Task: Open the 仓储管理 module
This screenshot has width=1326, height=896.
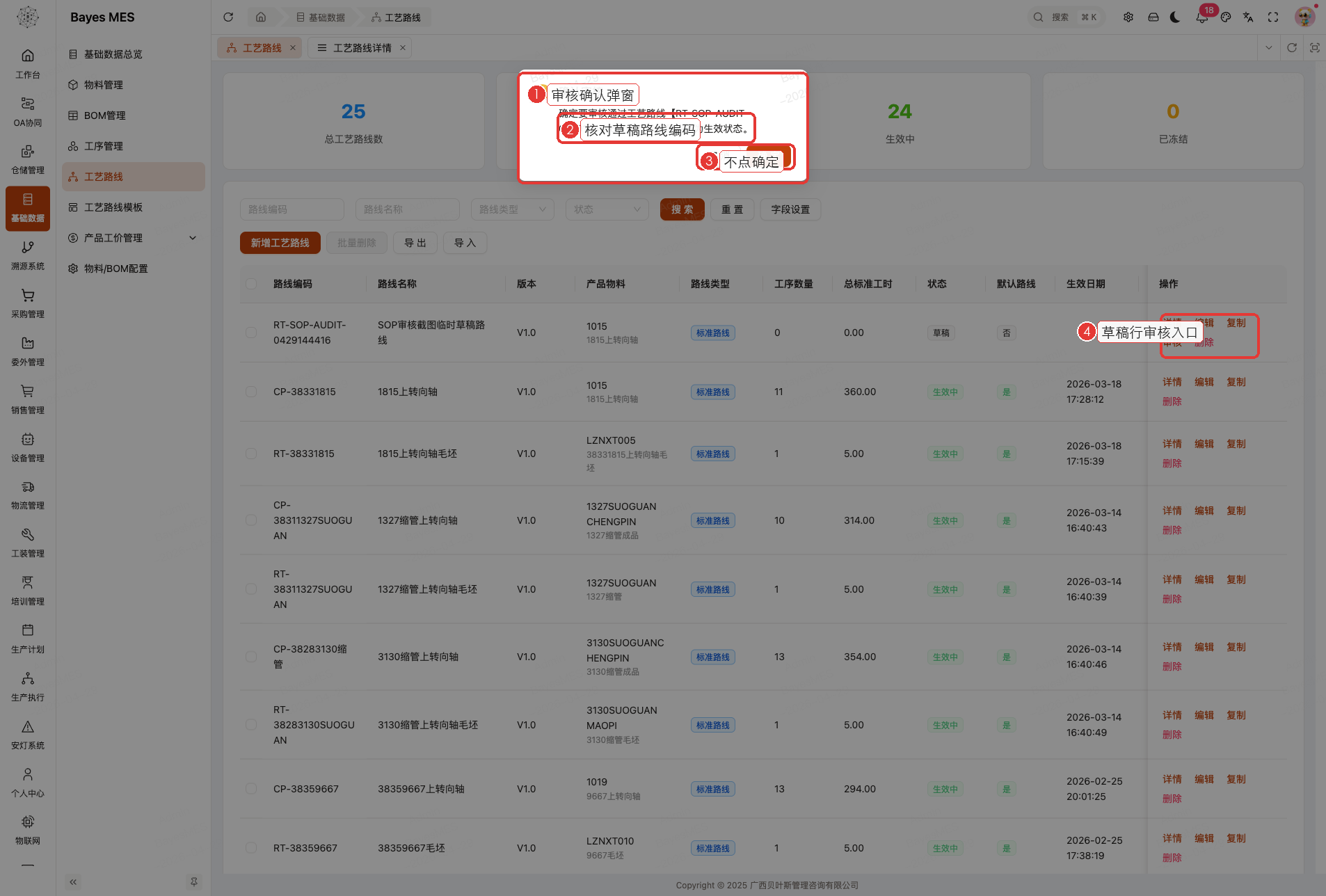Action: coord(28,160)
